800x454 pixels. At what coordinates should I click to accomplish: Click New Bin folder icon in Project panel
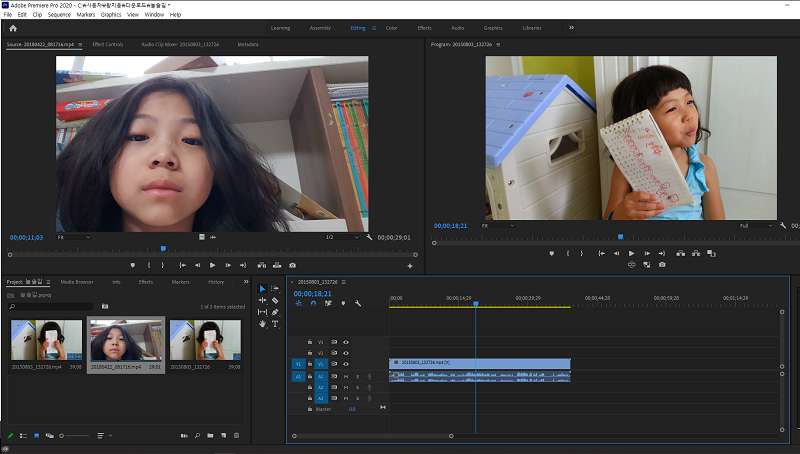pyautogui.click(x=210, y=436)
